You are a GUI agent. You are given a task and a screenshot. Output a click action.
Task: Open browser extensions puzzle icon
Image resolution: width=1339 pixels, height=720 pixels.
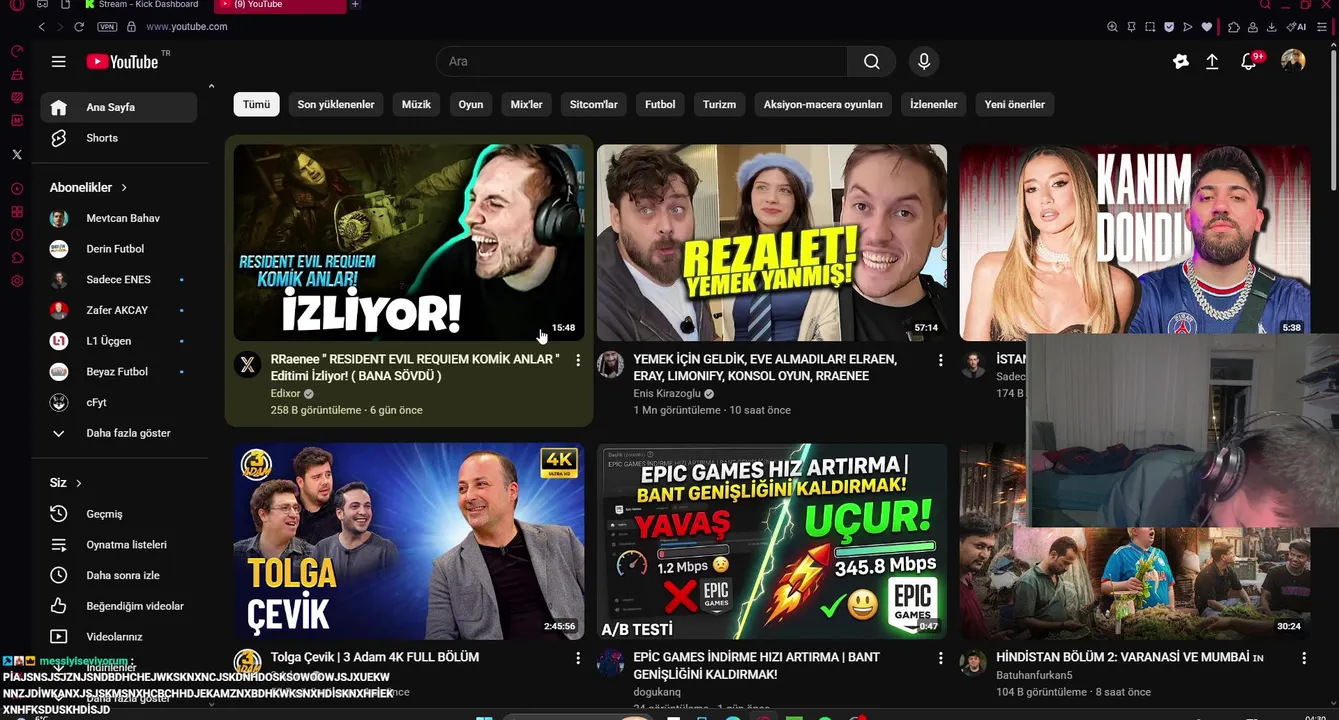(1235, 27)
